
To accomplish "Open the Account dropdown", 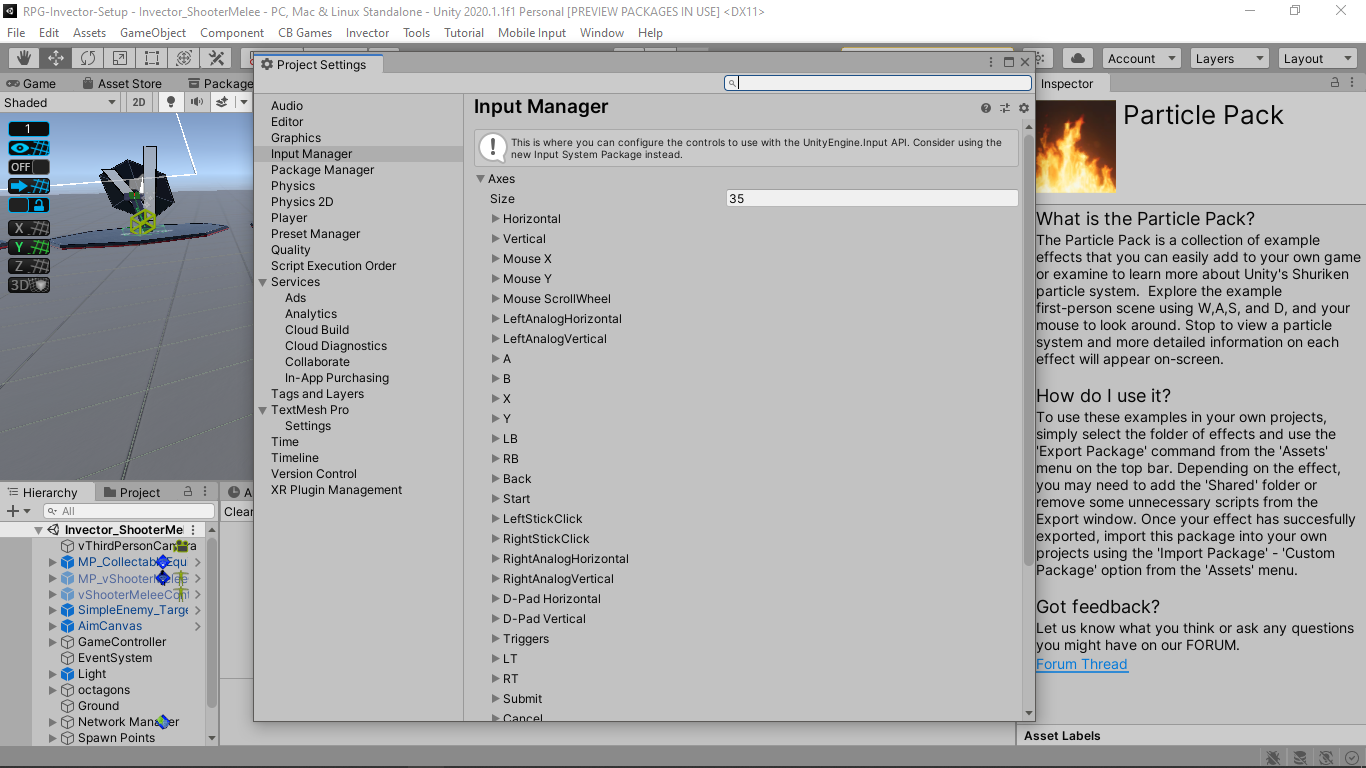I will [1142, 59].
